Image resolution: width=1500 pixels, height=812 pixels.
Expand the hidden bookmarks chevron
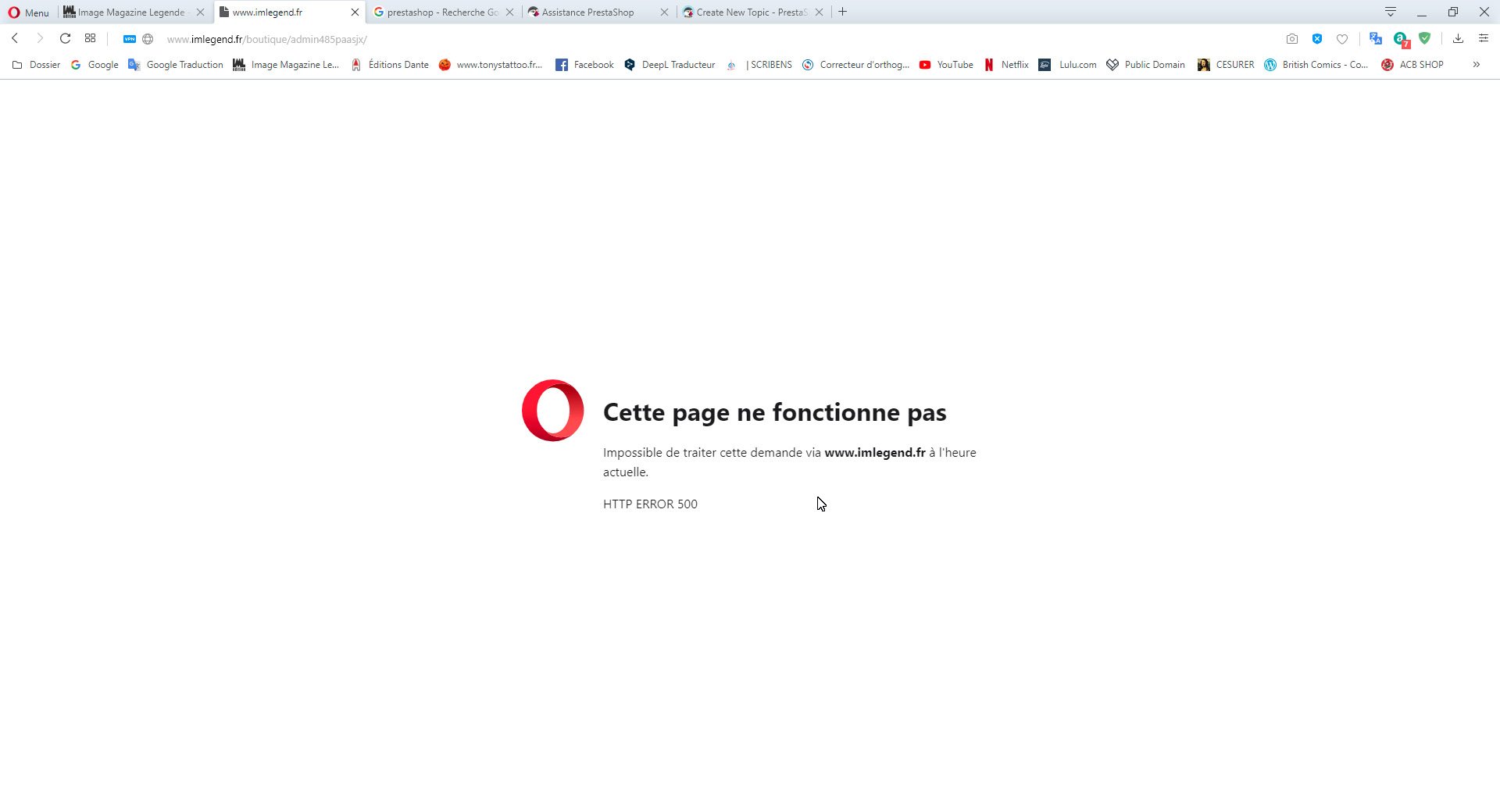(x=1477, y=65)
